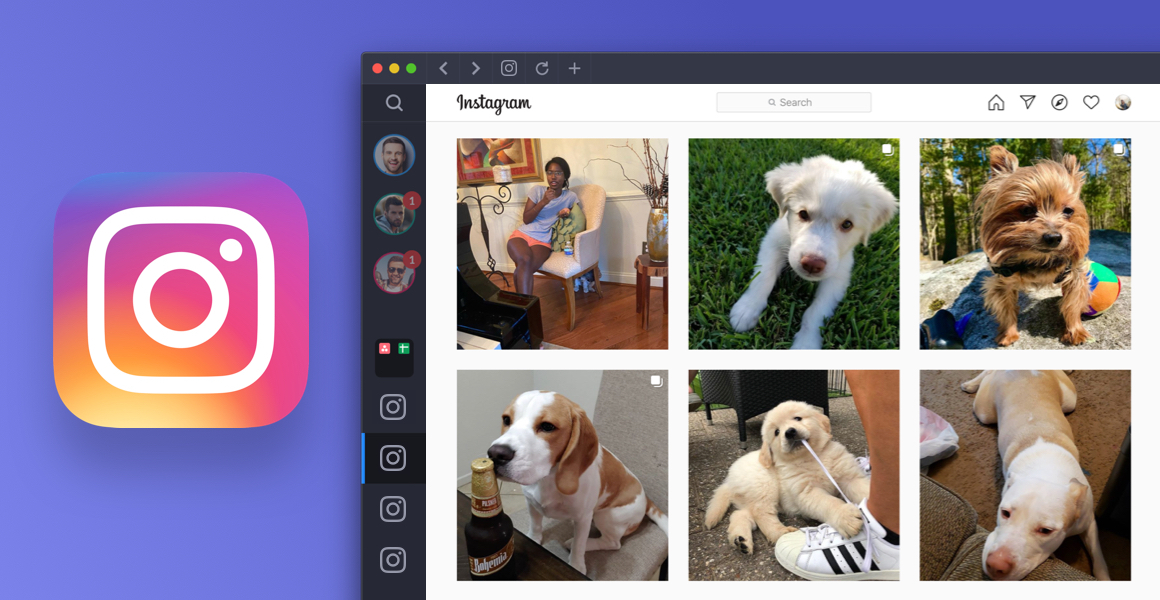Go to the Instagram Home feed icon
This screenshot has height=600, width=1160.
tap(996, 103)
